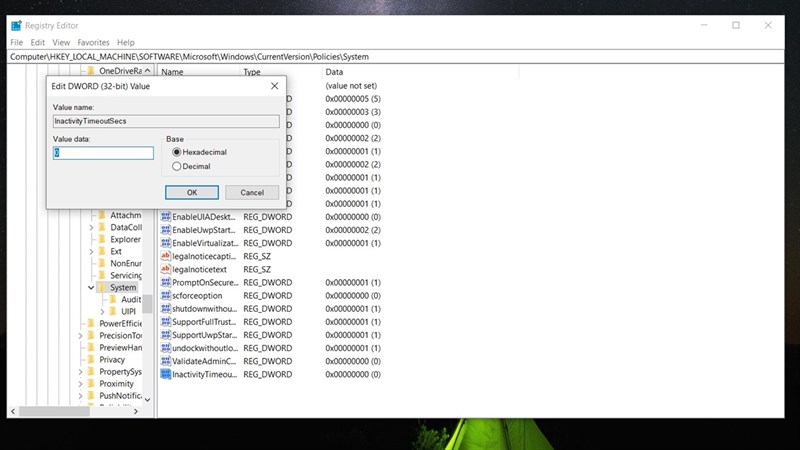
Task: Open the View menu
Action: [x=61, y=42]
